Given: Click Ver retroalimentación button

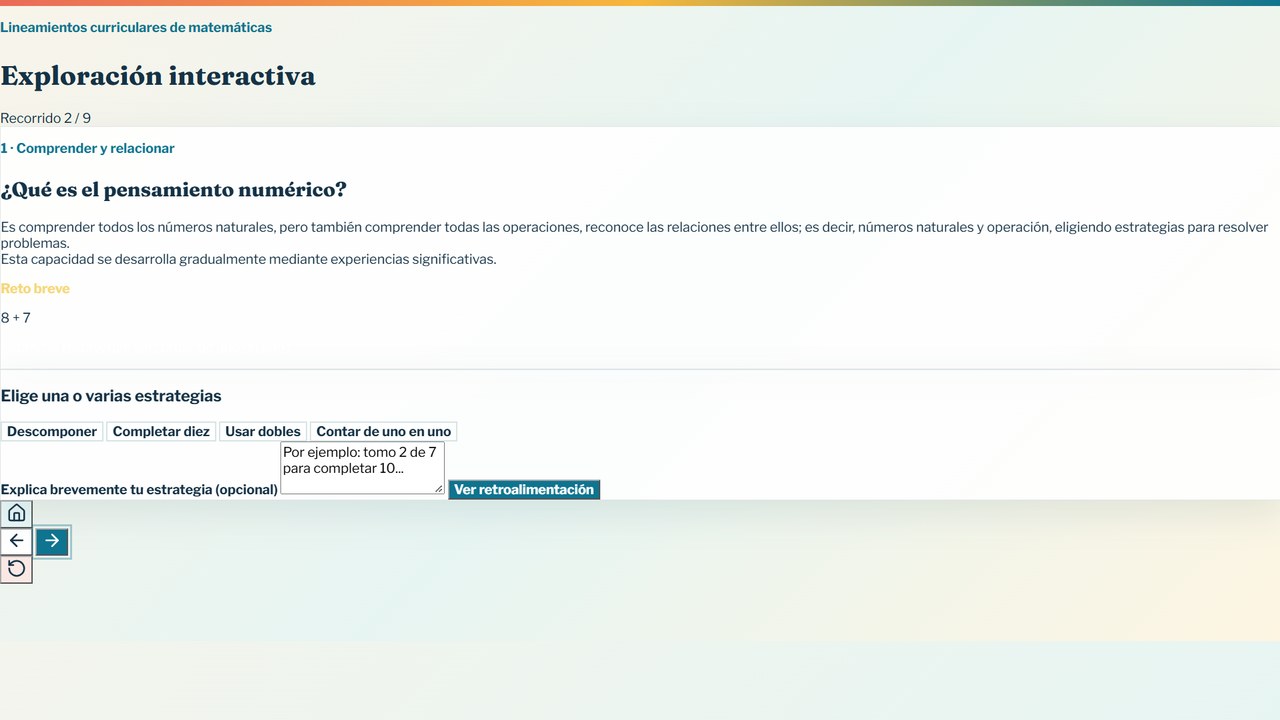Looking at the screenshot, I should pos(524,490).
